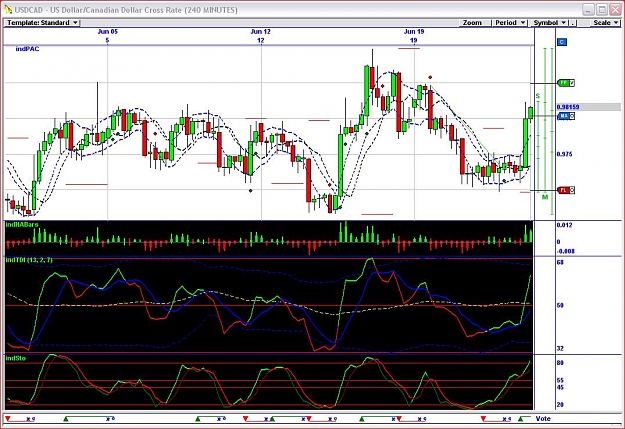Viewport: 625px width, 429px height.
Task: Open the Period dropdown
Action: 510,23
